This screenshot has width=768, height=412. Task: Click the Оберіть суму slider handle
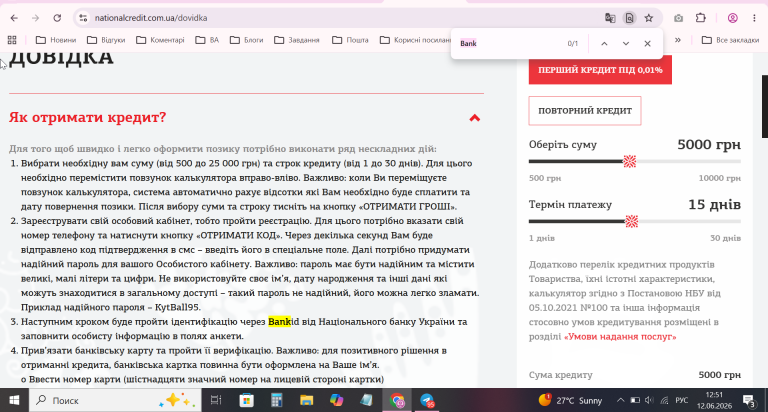tap(629, 161)
